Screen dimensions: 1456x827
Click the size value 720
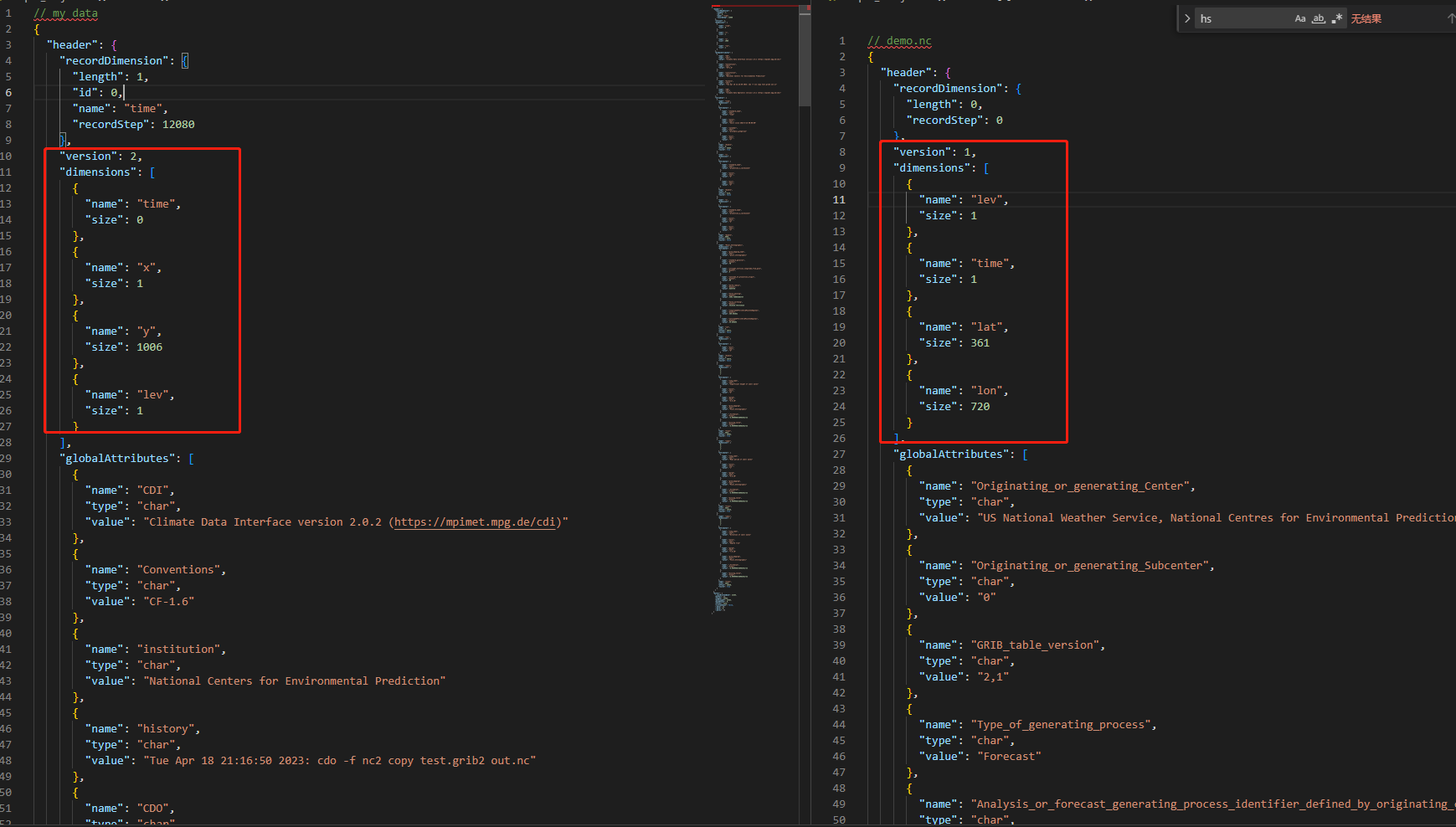pyautogui.click(x=980, y=407)
